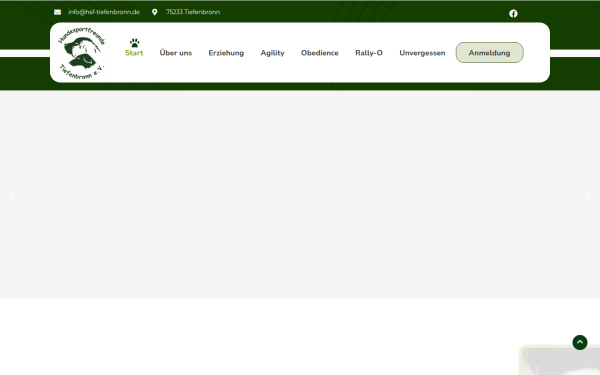Screen dimensions: 600x375
Task: Open the Hundesportfreunde Tiefenbronn logo
Action: (x=82, y=53)
